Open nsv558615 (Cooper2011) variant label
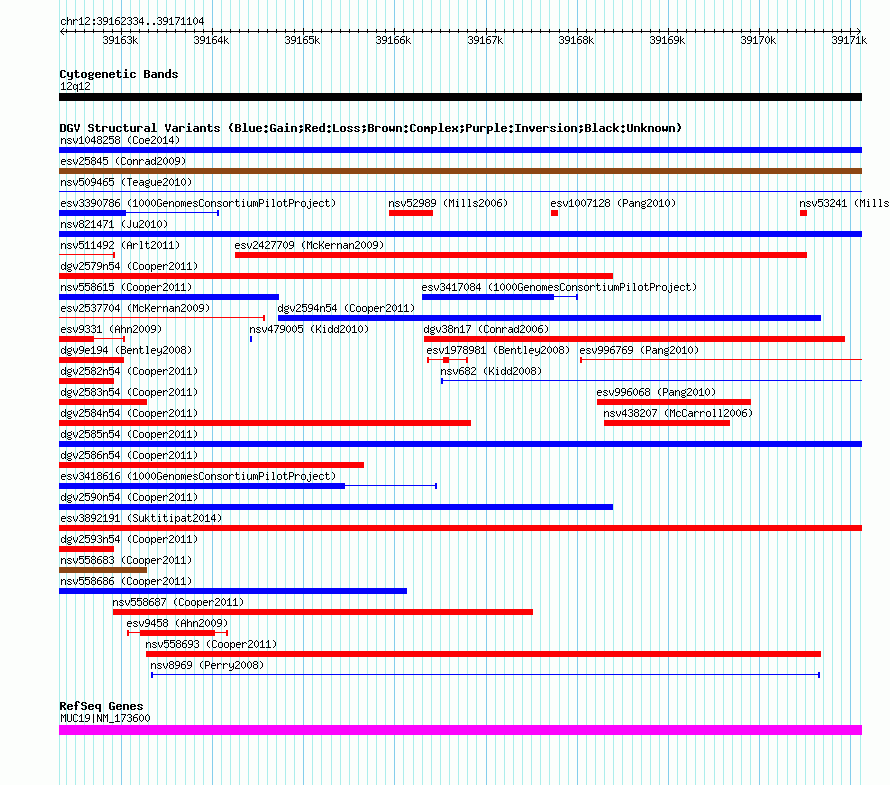890x785 pixels. 126,287
